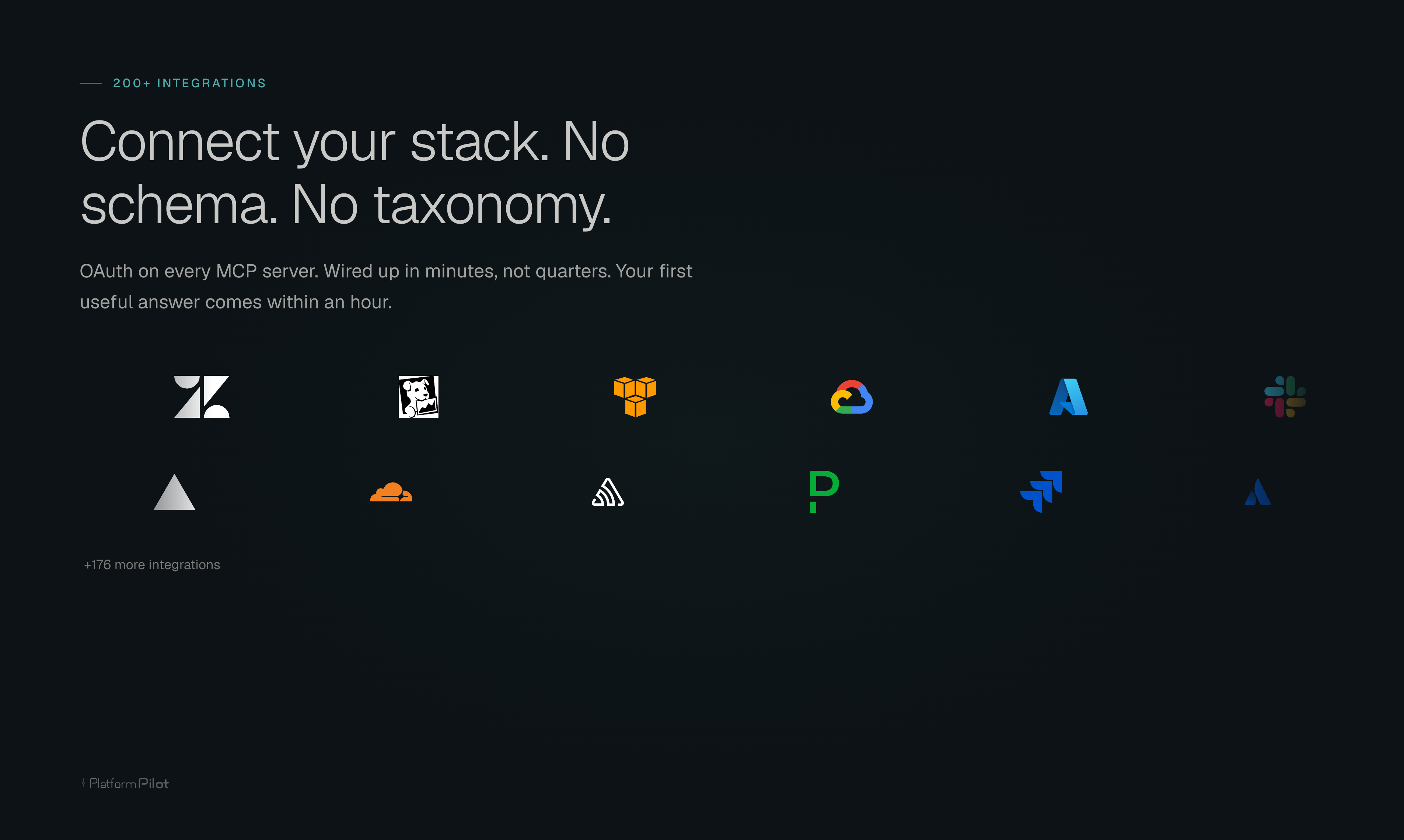
Task: Click the green PagerDuty P logo
Action: click(x=824, y=492)
